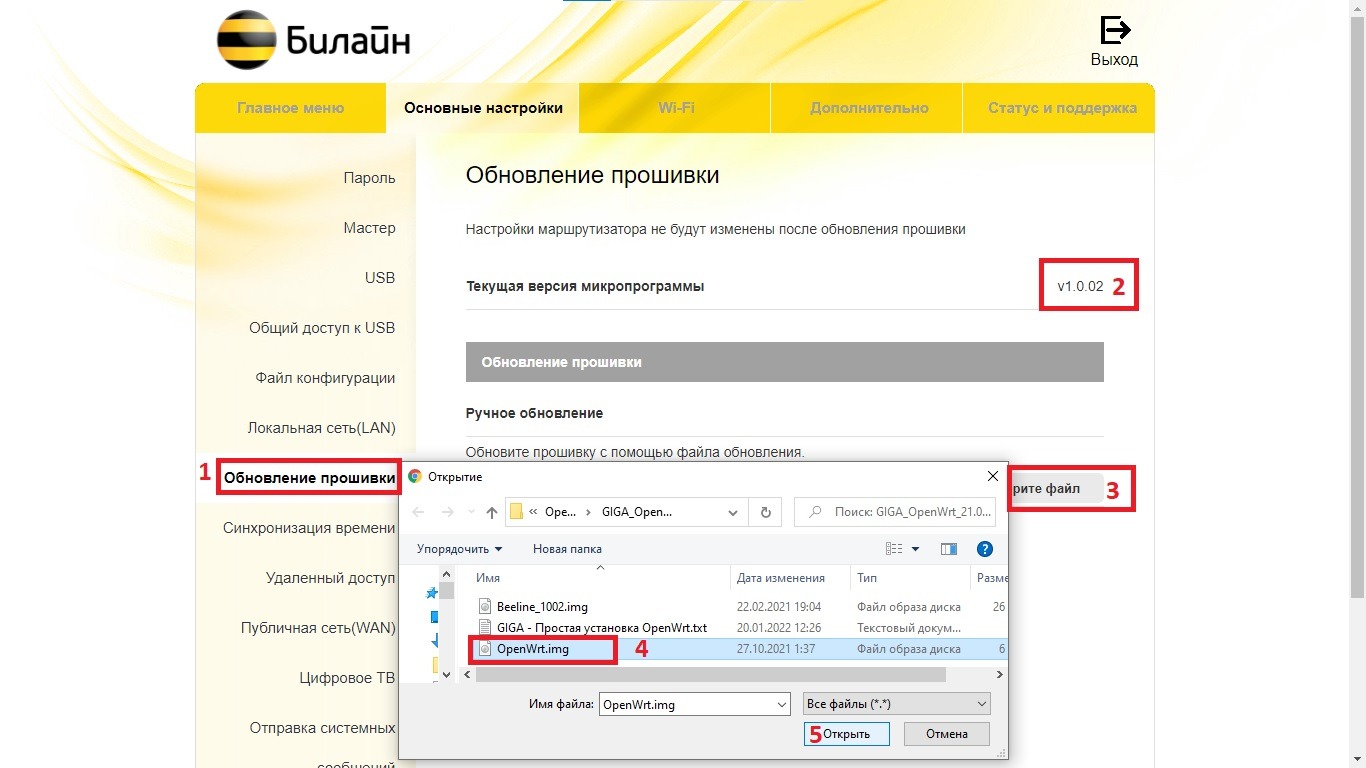Open Синхронизация времени in the sidebar

309,528
